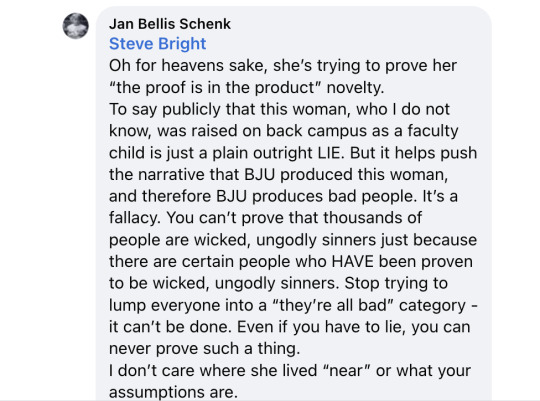Screen dimensions: 540x401
Task: Click the phrase "BJU produces bad people"
Action: tap(314, 196)
